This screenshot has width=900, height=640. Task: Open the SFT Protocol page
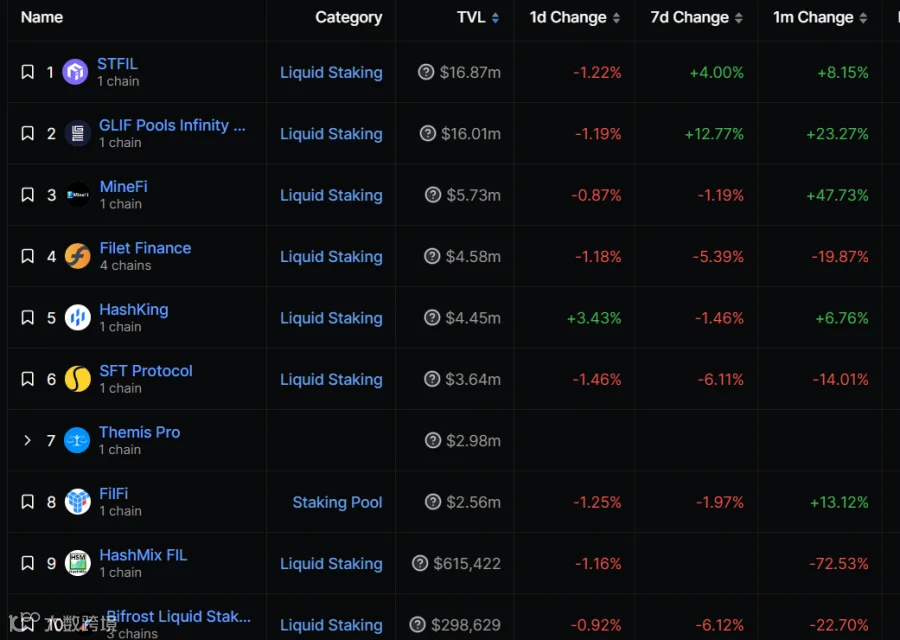click(146, 371)
